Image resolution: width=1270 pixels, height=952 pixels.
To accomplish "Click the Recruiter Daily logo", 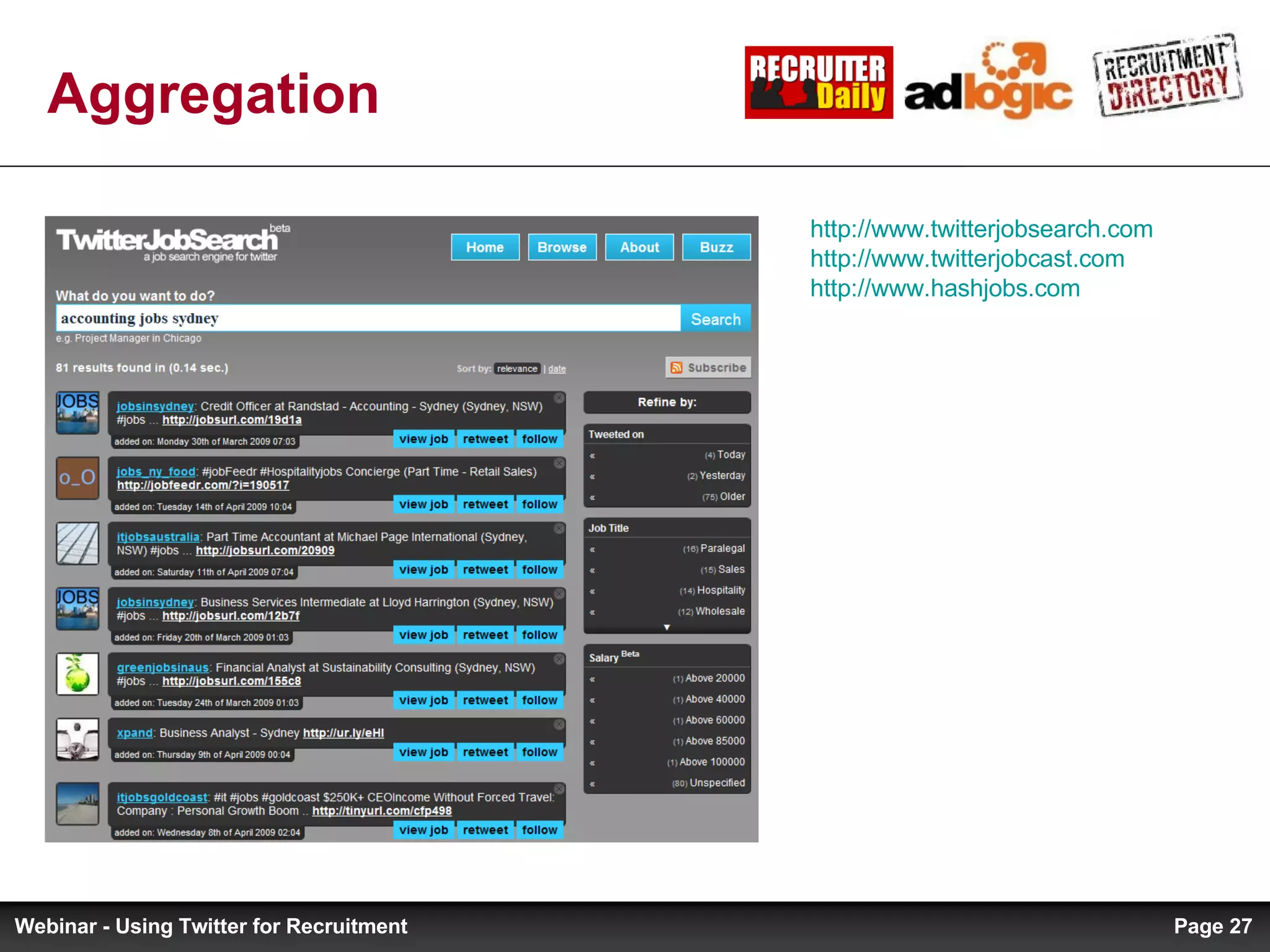I will (819, 82).
